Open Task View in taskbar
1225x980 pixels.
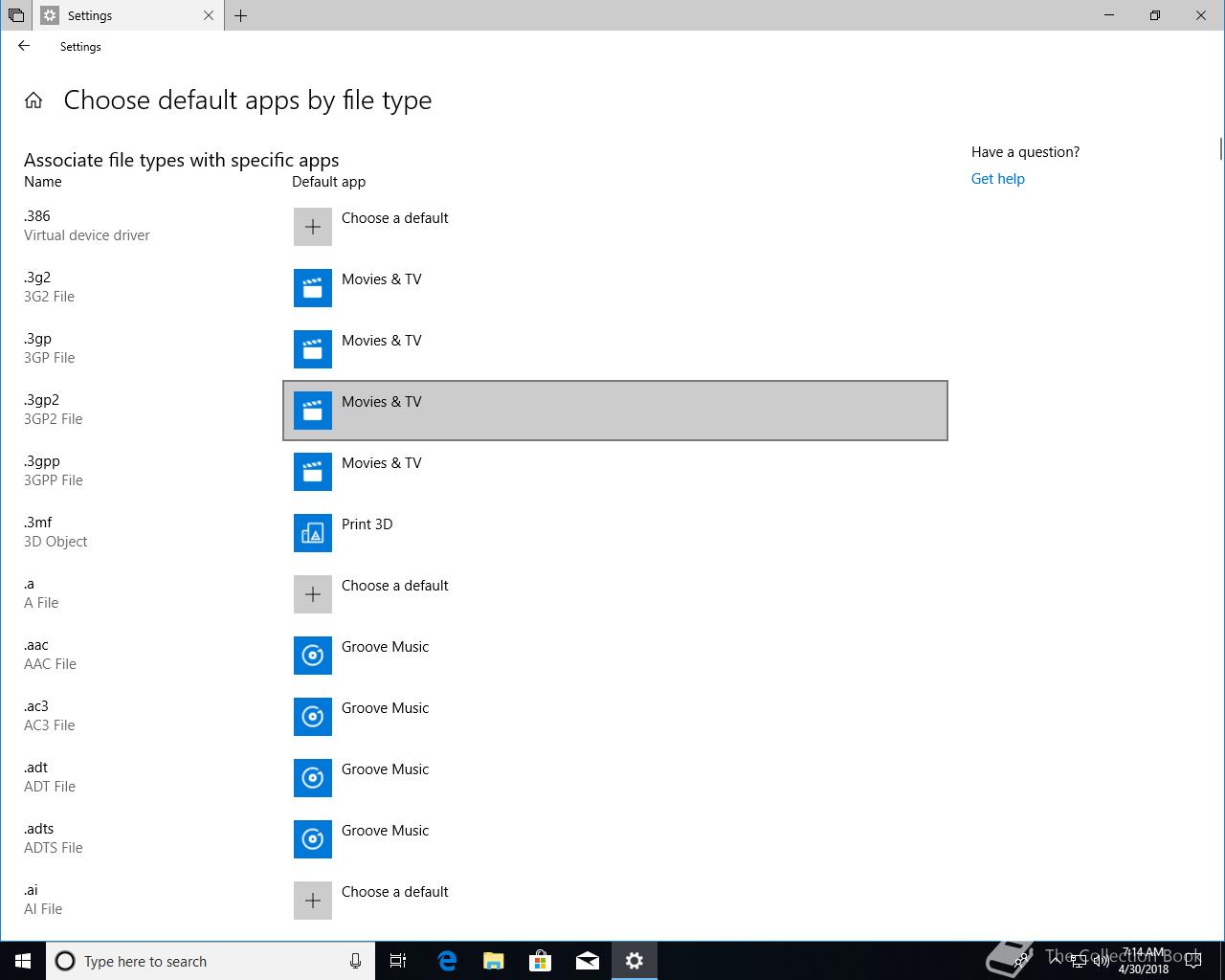coord(398,961)
